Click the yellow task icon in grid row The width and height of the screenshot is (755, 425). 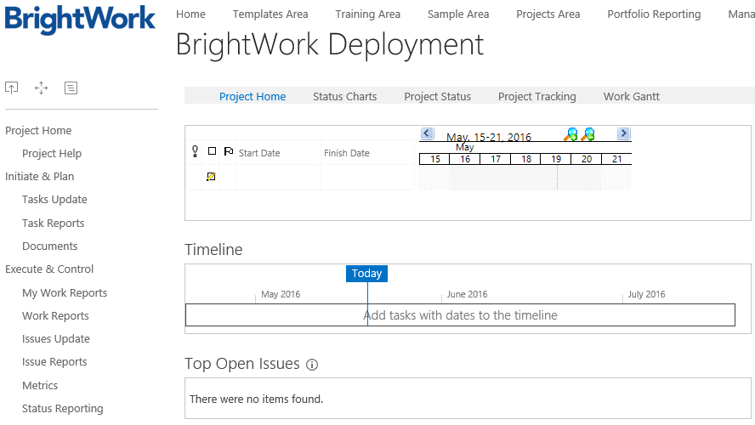tap(211, 176)
